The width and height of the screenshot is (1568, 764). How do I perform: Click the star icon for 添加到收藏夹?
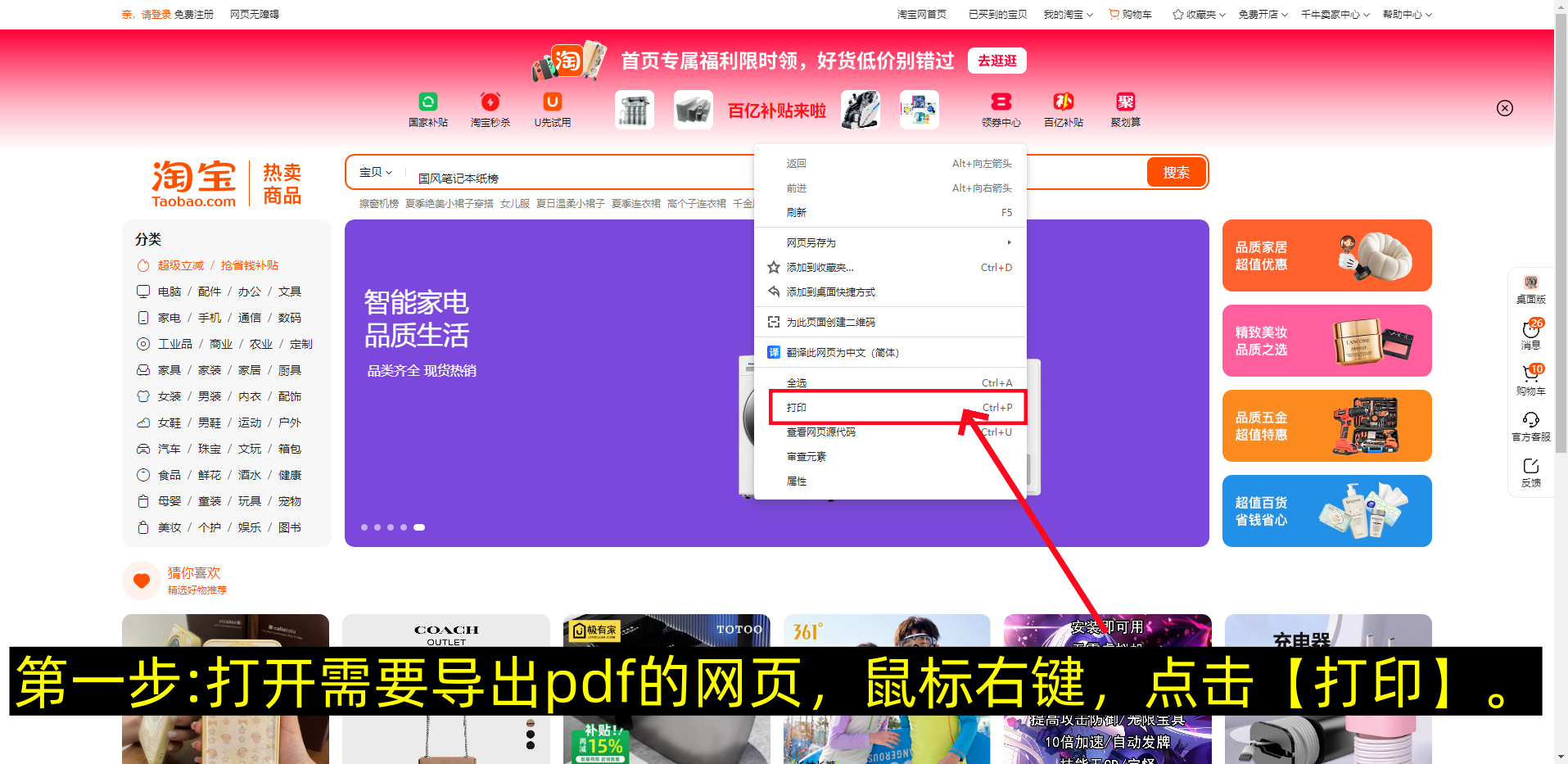(773, 267)
